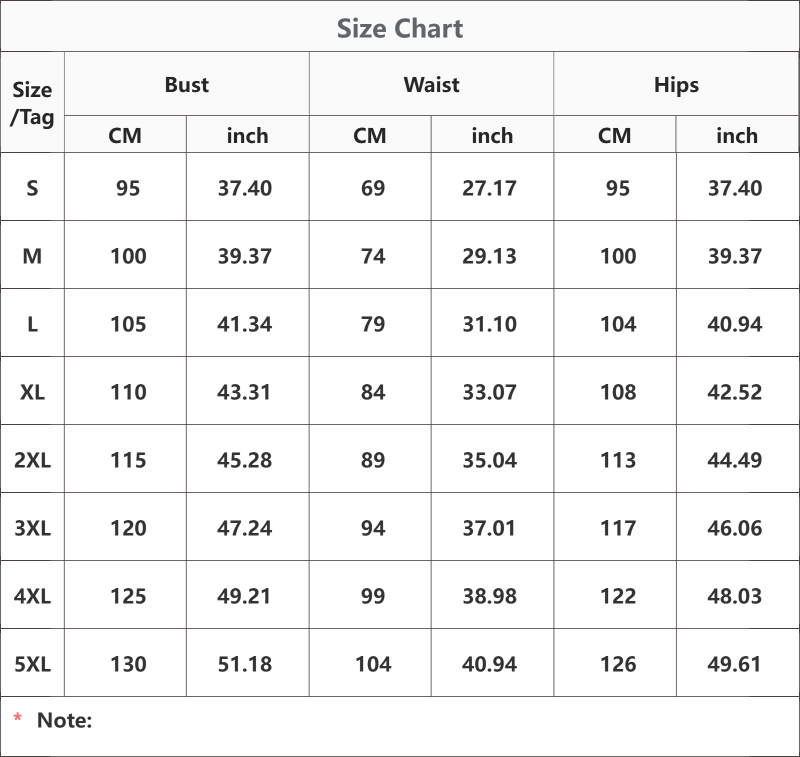800x757 pixels.
Task: Click hips value 48.03 inch for 4XL
Action: (735, 596)
